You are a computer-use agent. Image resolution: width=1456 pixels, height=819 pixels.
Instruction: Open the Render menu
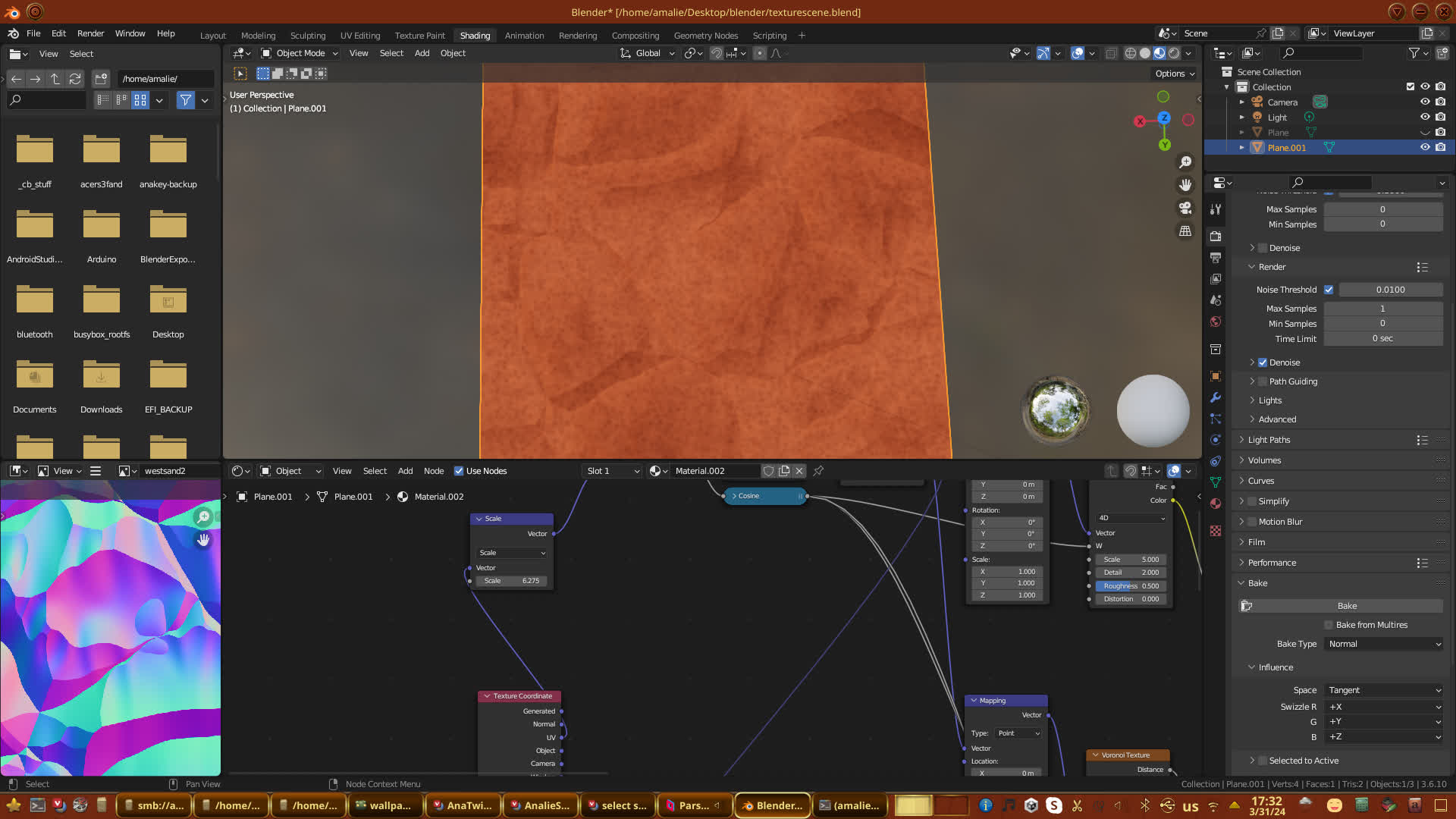(x=90, y=33)
